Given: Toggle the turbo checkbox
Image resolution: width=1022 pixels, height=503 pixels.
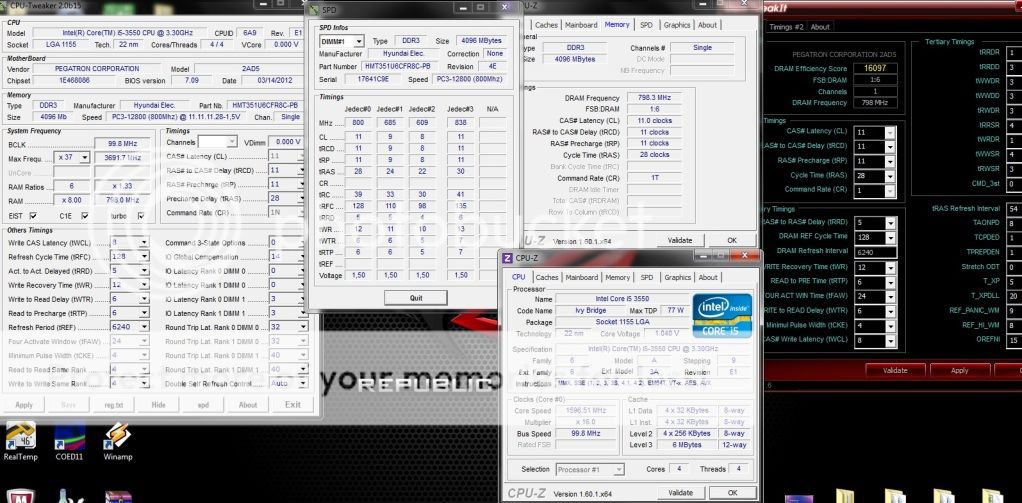Looking at the screenshot, I should coord(141,215).
